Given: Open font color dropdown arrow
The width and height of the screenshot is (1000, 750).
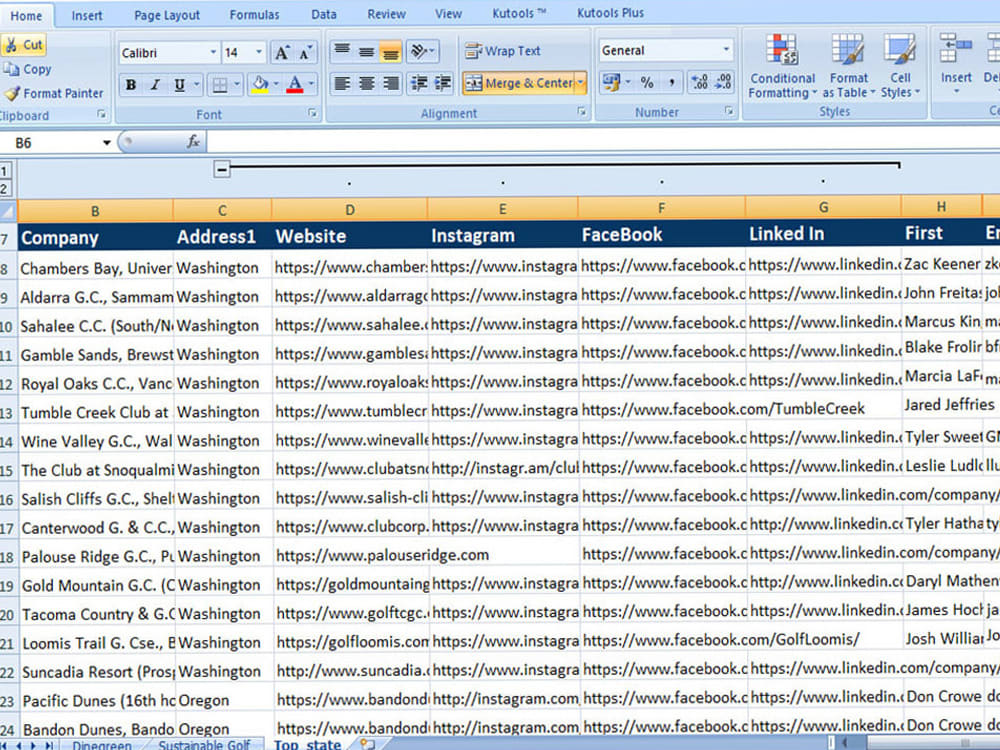Looking at the screenshot, I should pyautogui.click(x=311, y=84).
